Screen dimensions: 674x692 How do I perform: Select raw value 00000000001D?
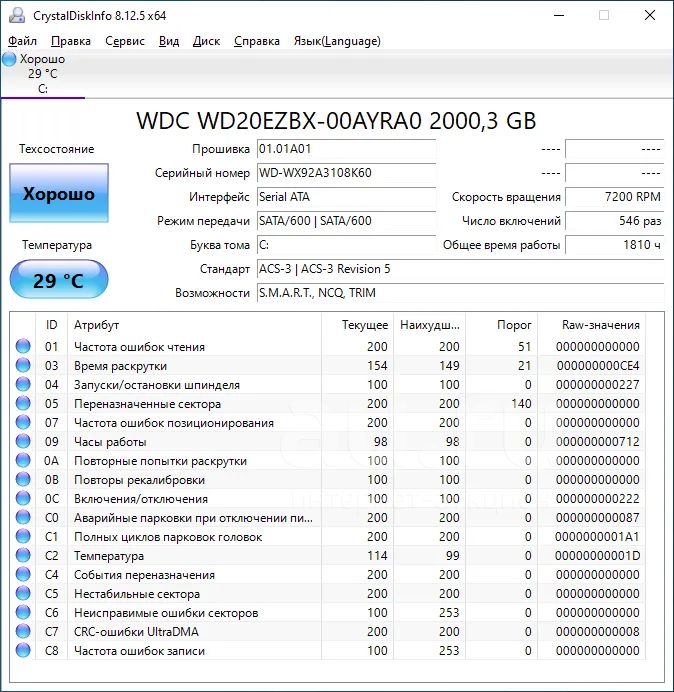(597, 556)
